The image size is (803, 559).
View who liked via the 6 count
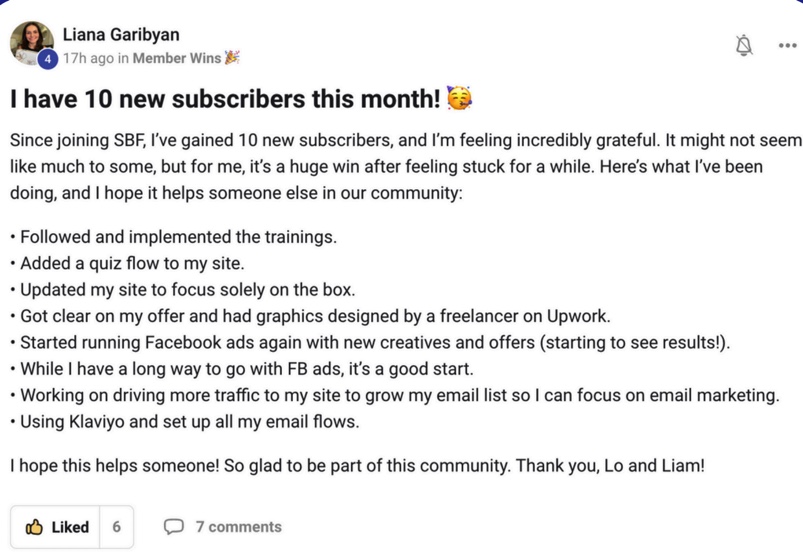[x=116, y=527]
